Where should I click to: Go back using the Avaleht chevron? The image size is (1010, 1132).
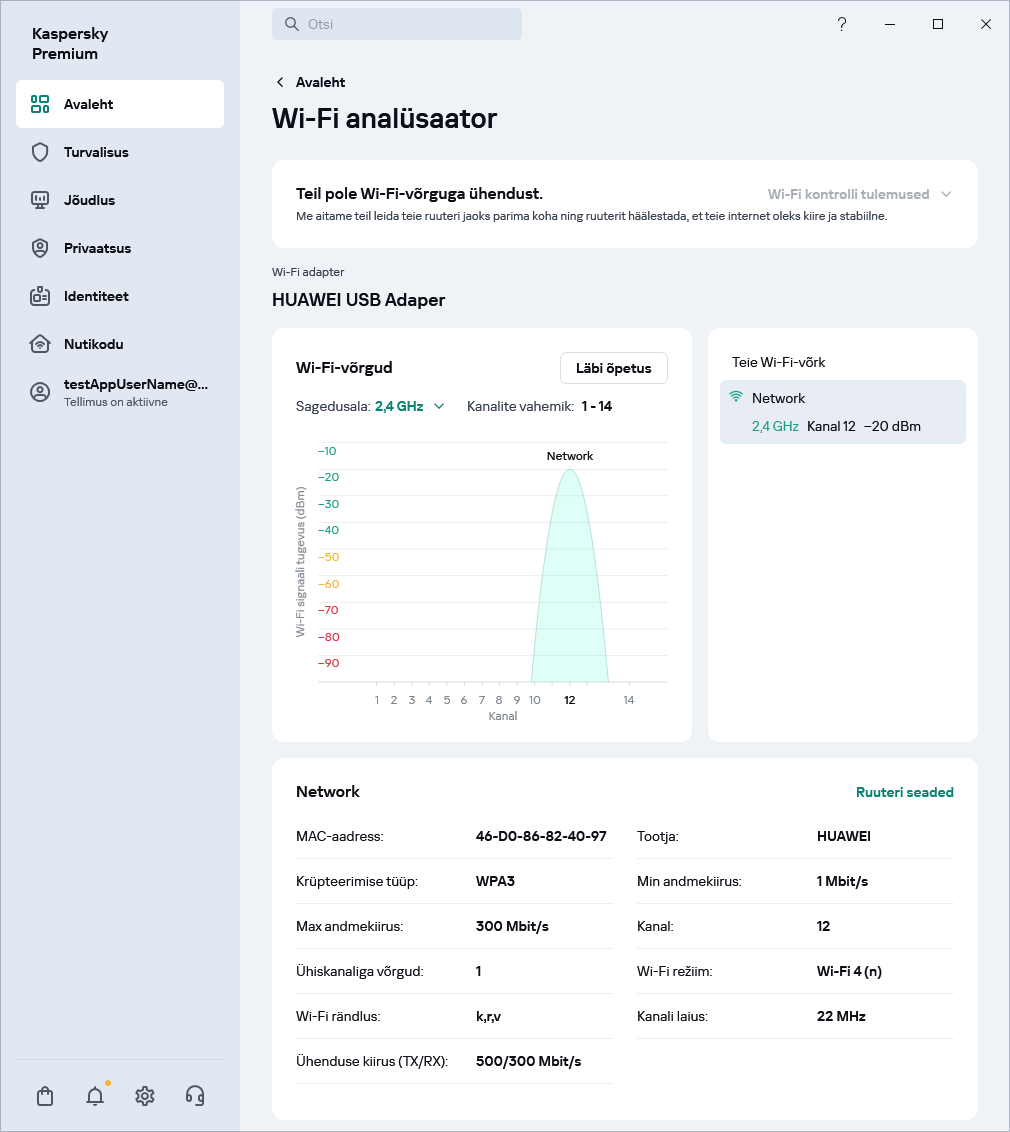click(x=280, y=82)
